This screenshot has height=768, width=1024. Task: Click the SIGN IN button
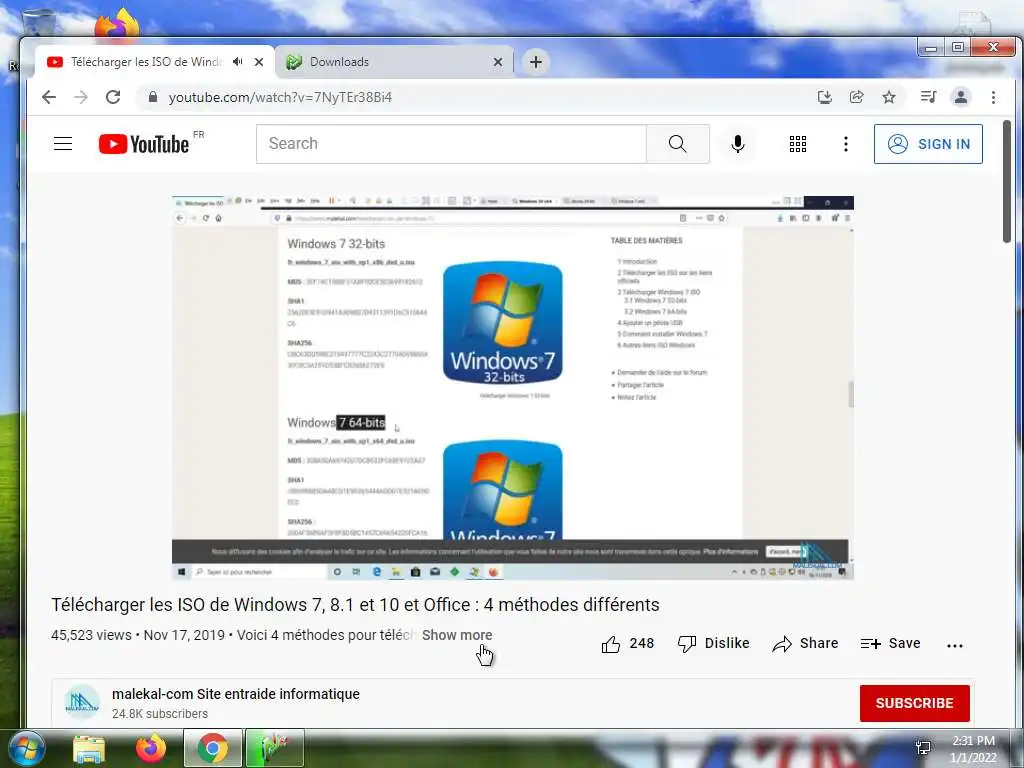928,144
